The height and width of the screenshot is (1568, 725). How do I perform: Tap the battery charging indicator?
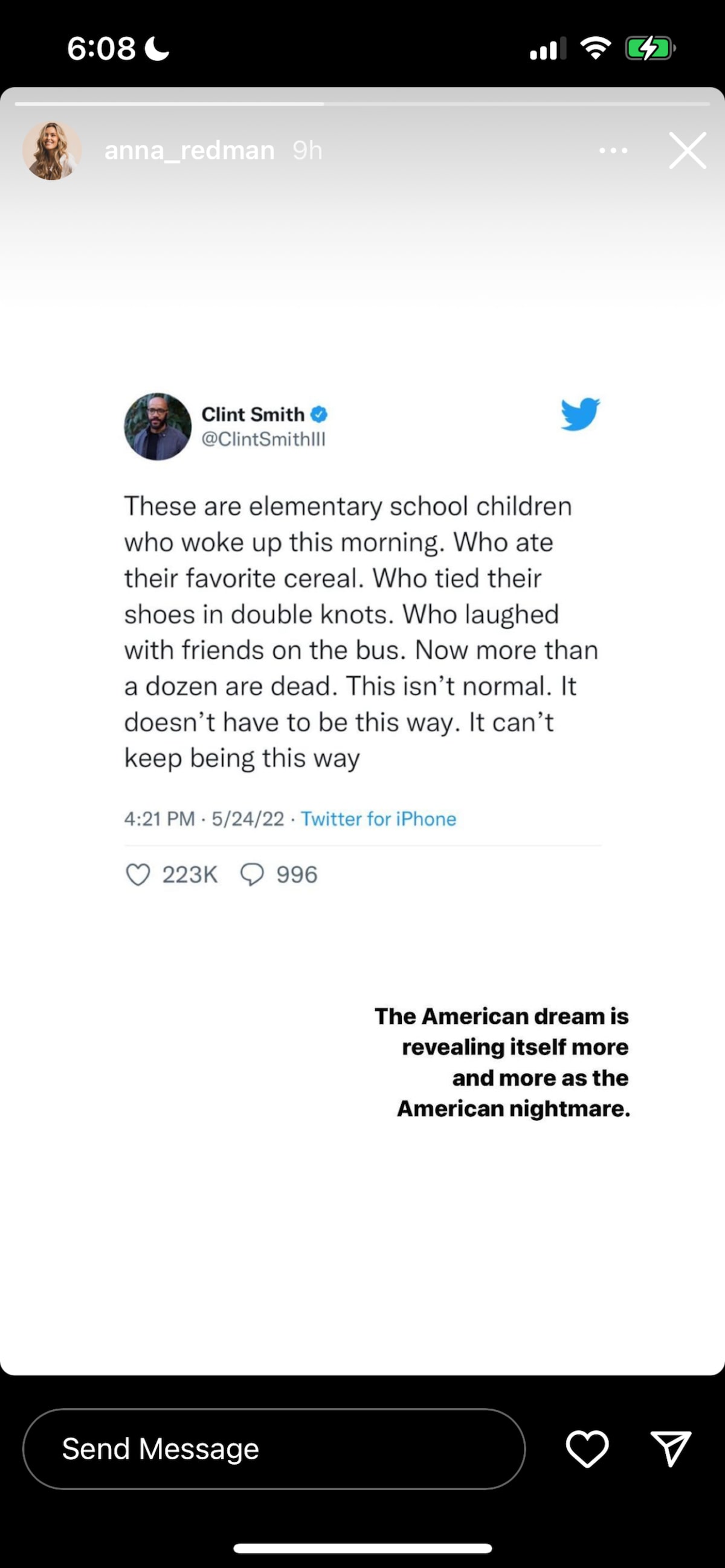pyautogui.click(x=650, y=48)
